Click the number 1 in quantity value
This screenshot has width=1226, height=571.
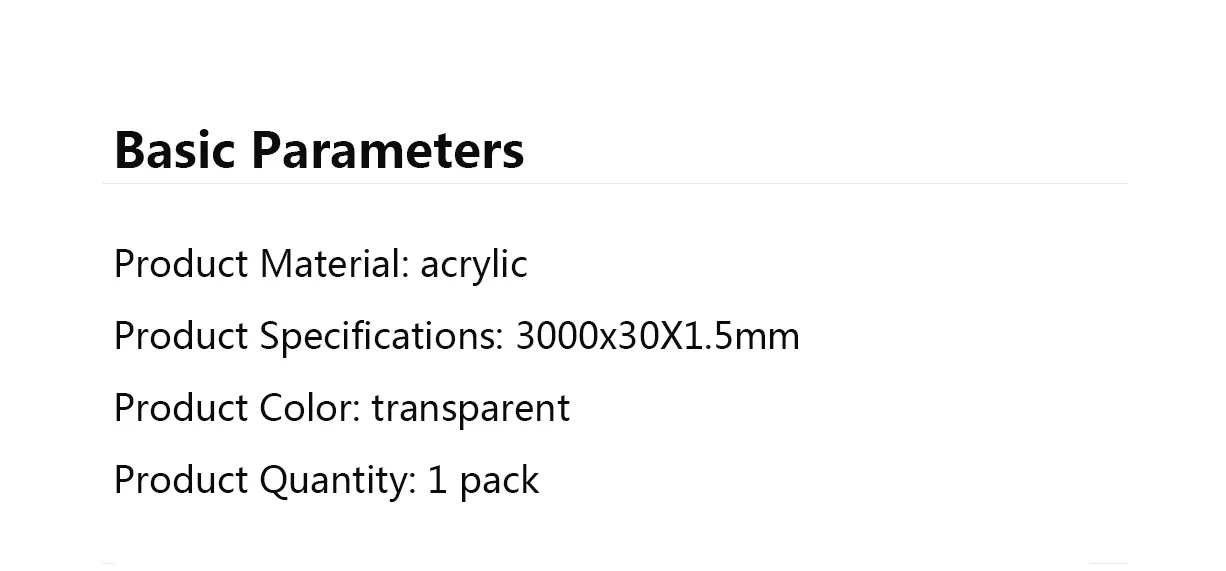click(437, 481)
